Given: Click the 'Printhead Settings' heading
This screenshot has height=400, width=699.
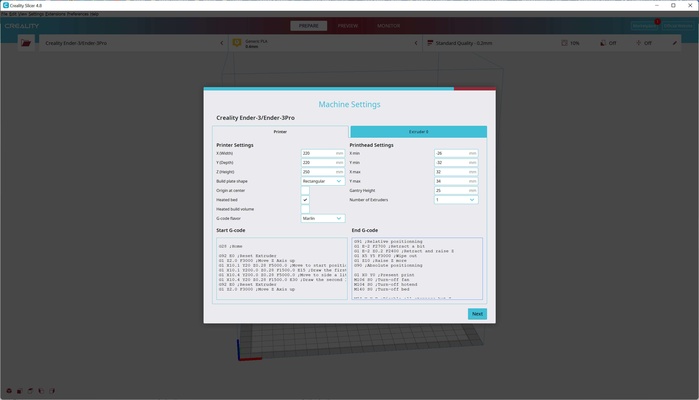Looking at the screenshot, I should (x=371, y=145).
